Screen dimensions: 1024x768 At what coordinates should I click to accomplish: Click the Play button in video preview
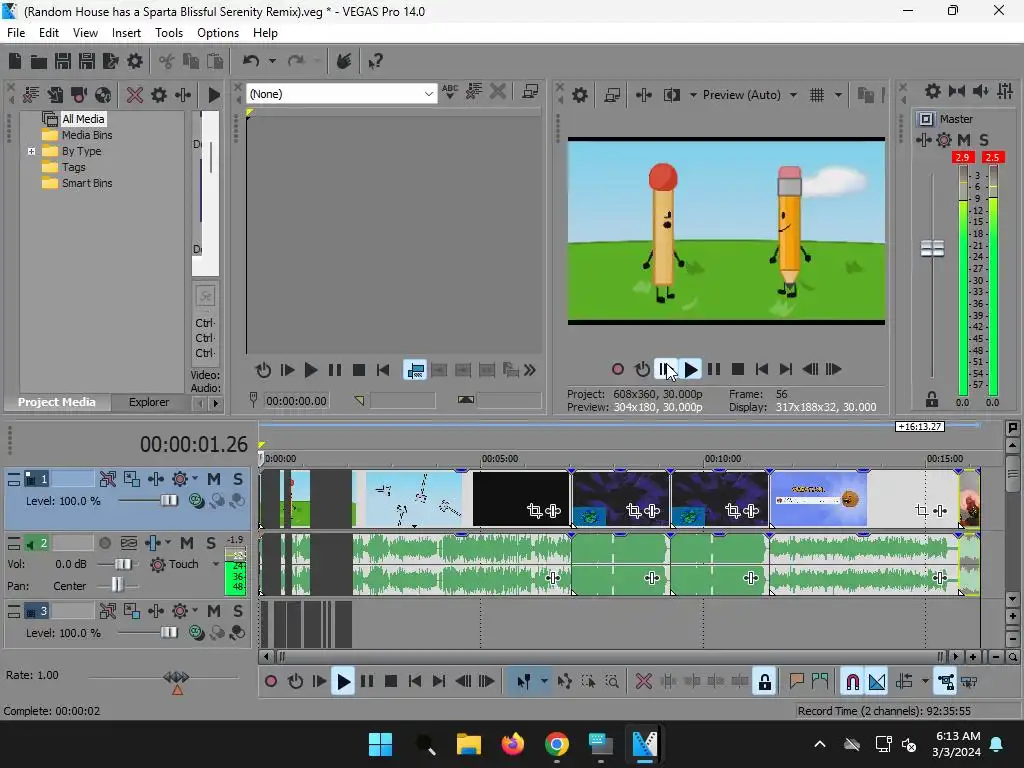690,370
